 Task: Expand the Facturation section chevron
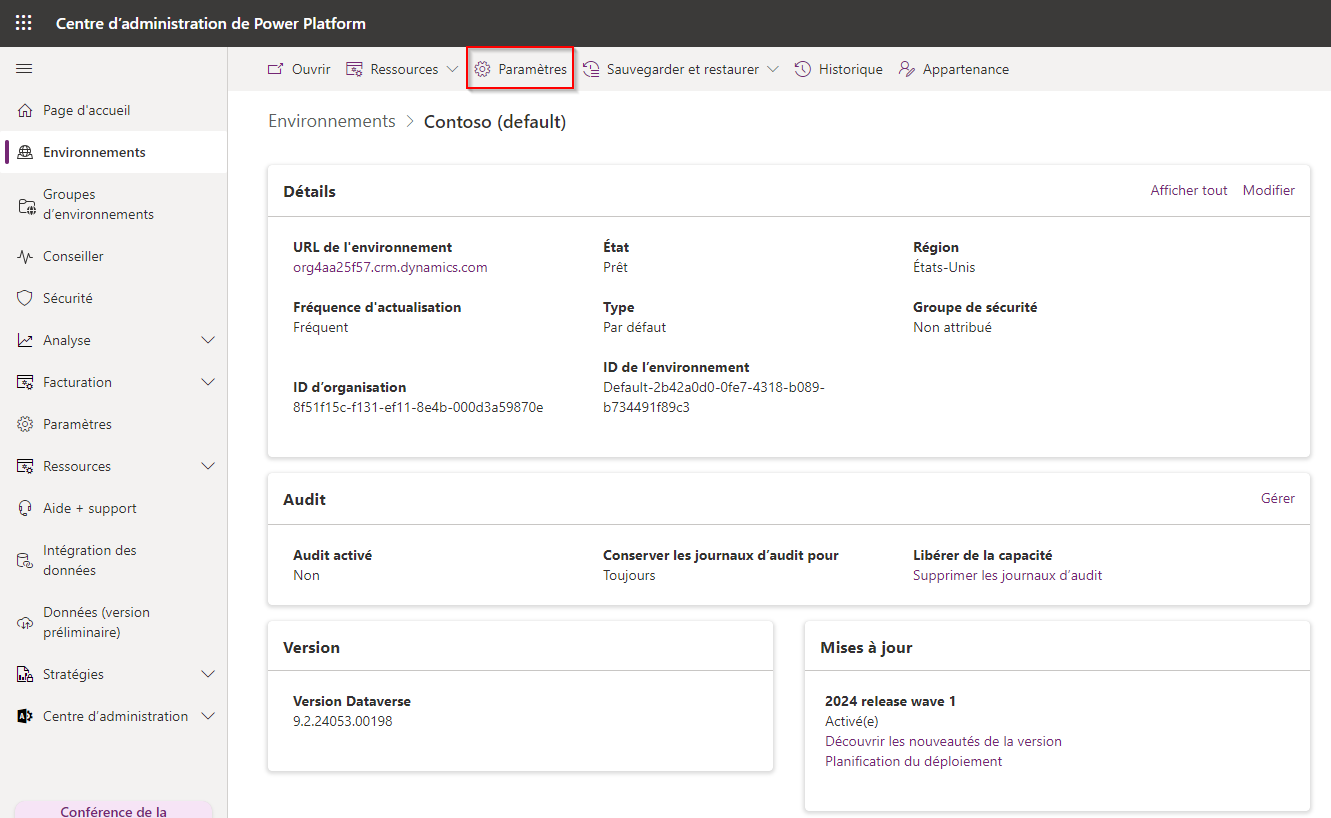[208, 383]
